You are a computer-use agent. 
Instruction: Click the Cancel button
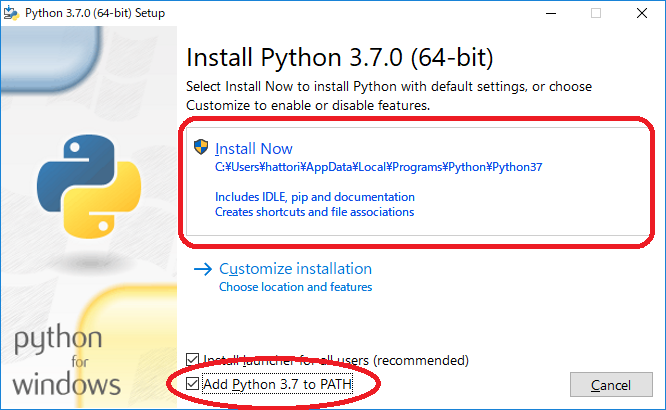pyautogui.click(x=611, y=385)
